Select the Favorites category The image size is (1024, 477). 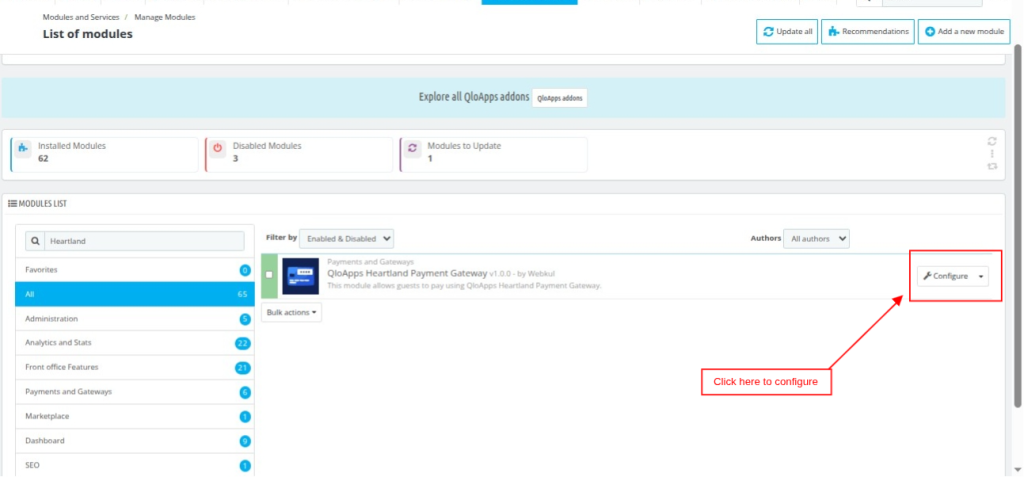(135, 270)
